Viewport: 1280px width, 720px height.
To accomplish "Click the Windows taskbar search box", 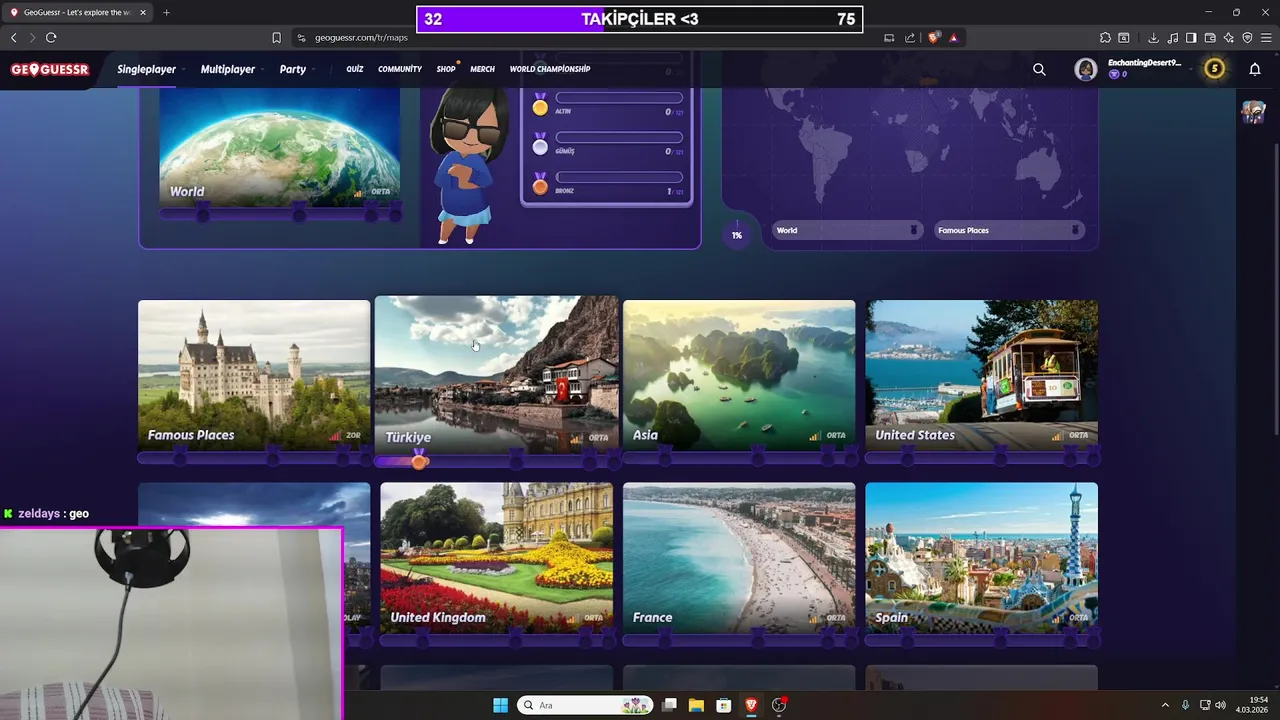I will (586, 705).
